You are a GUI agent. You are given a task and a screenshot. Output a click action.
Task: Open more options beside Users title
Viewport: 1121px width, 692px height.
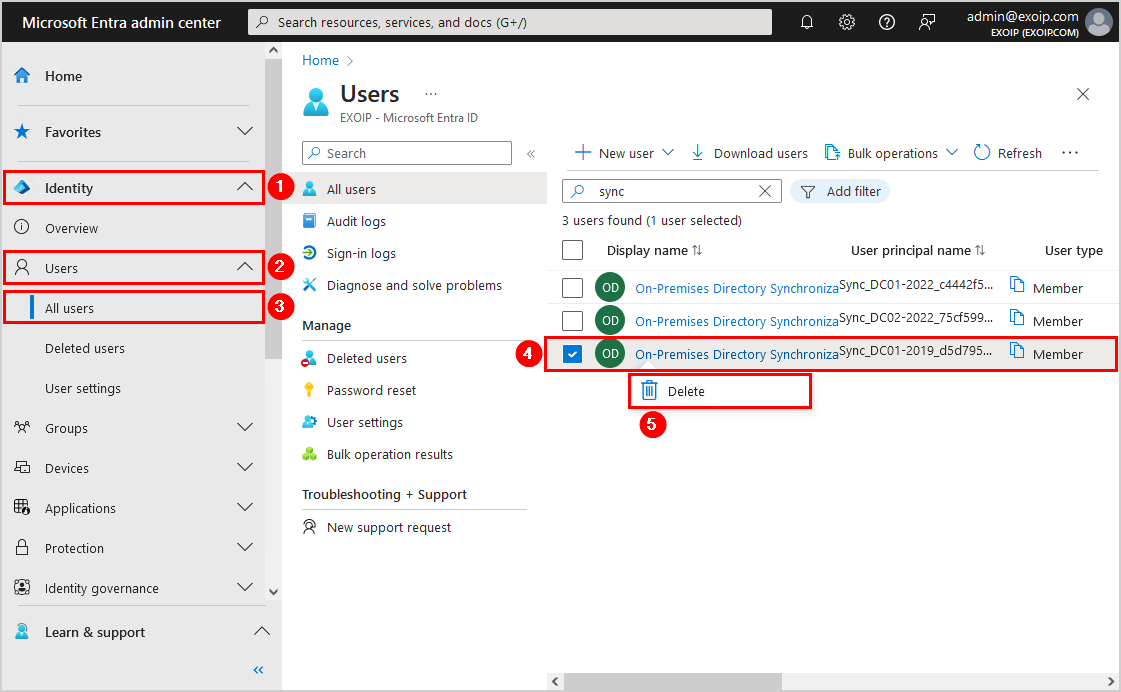[x=430, y=94]
